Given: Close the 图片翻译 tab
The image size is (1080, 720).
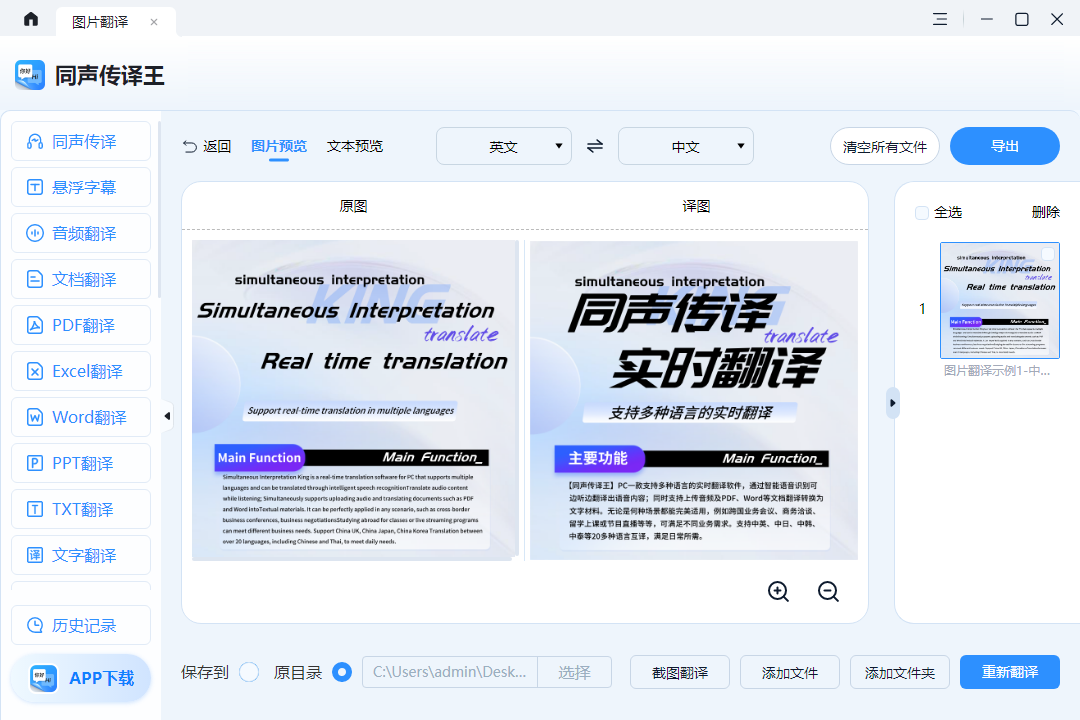Looking at the screenshot, I should tap(154, 22).
